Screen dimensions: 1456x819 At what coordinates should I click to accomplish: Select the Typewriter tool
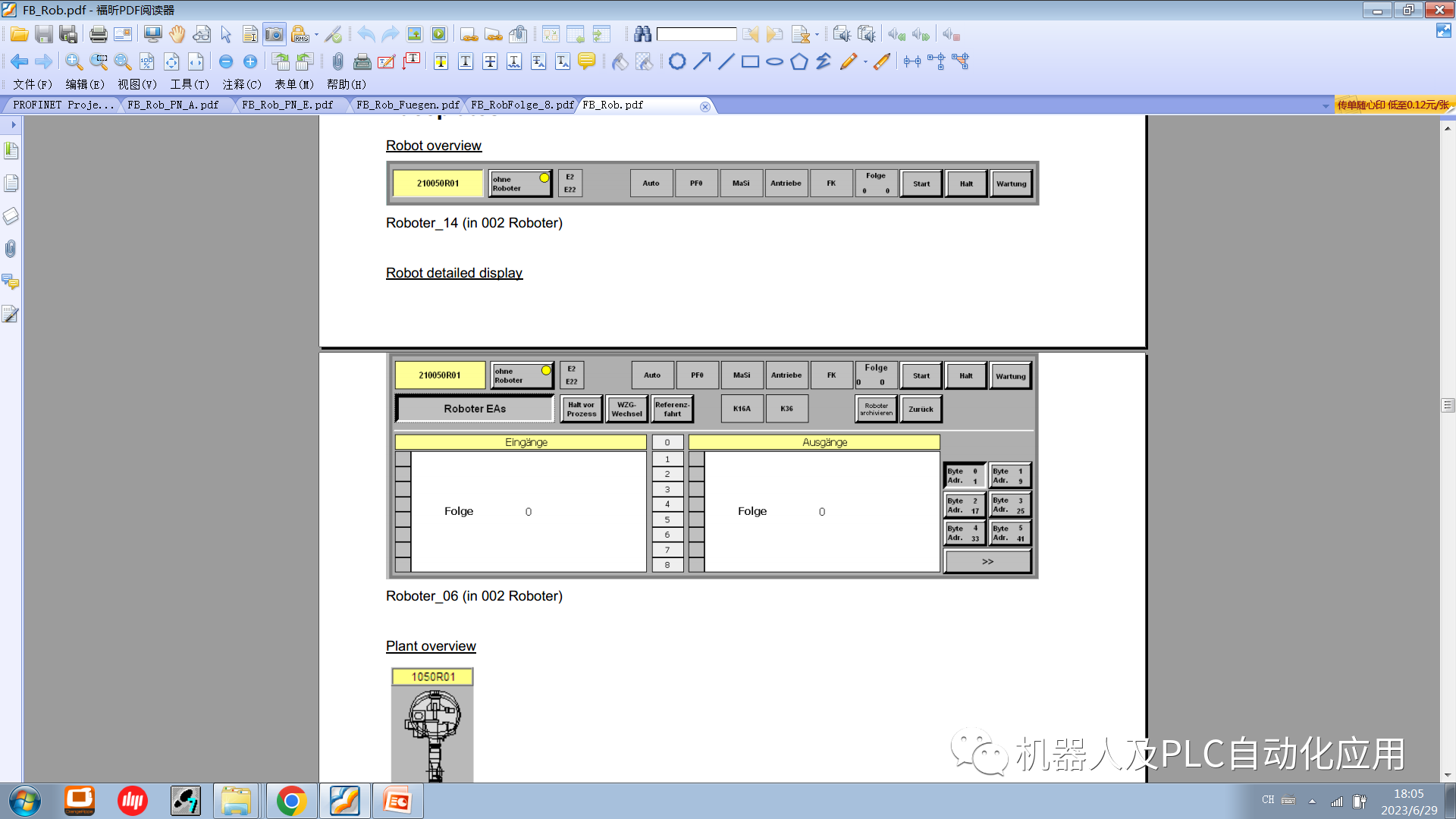coord(361,61)
